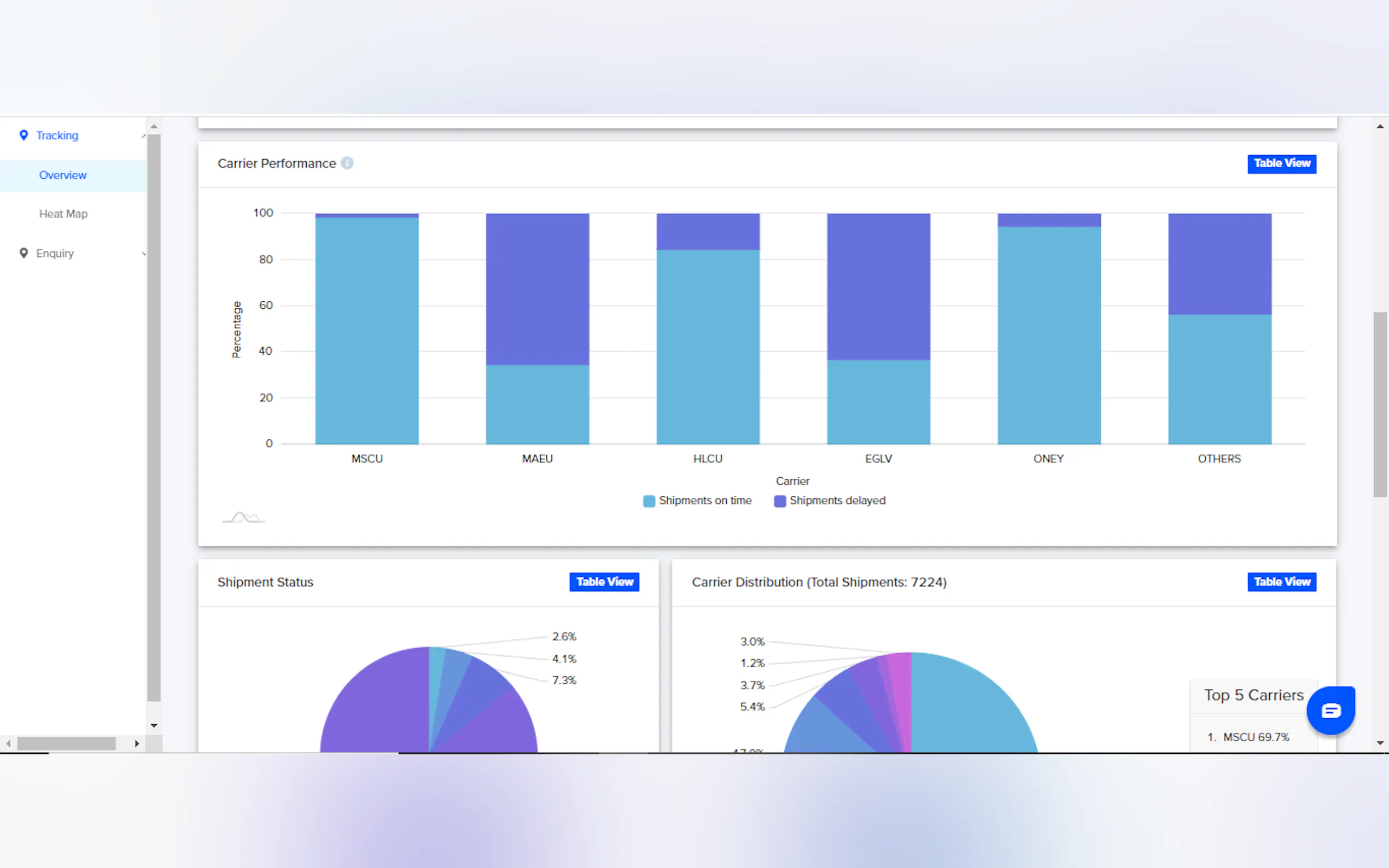Click the 1.2% Carrier Distribution label
The width and height of the screenshot is (1389, 868).
752,663
